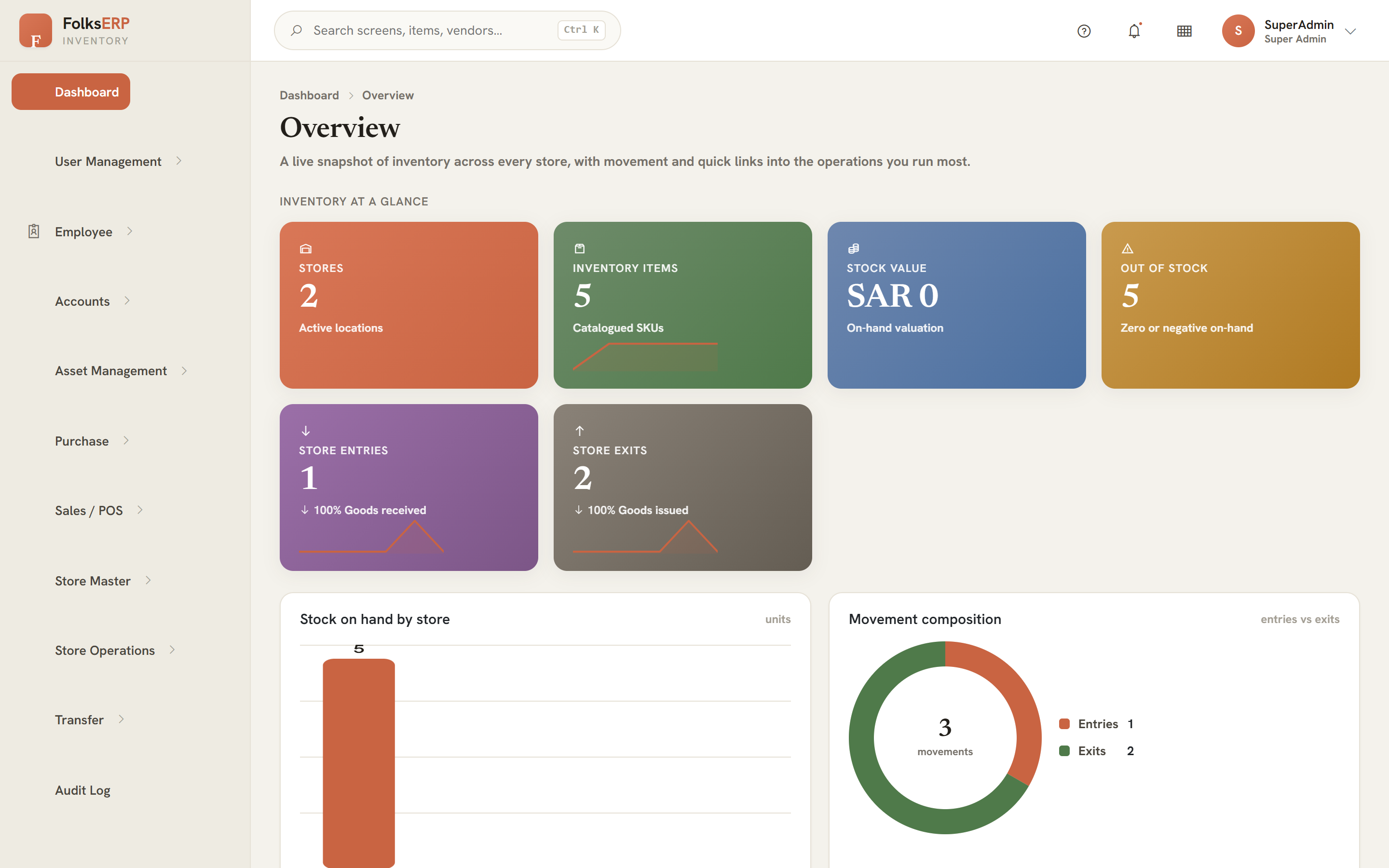Viewport: 1389px width, 868px height.
Task: Click the Store Exits sparkline chart
Action: pos(645,537)
